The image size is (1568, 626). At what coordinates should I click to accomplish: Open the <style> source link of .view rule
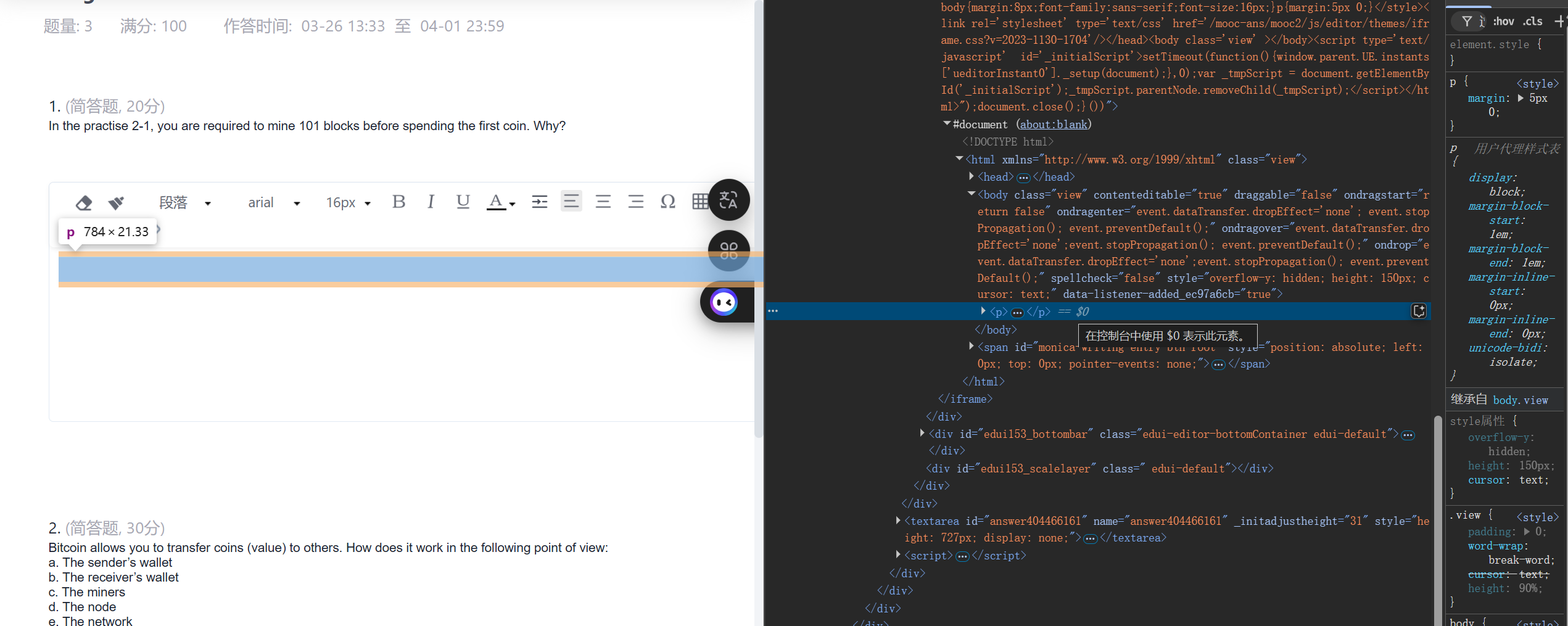1537,517
